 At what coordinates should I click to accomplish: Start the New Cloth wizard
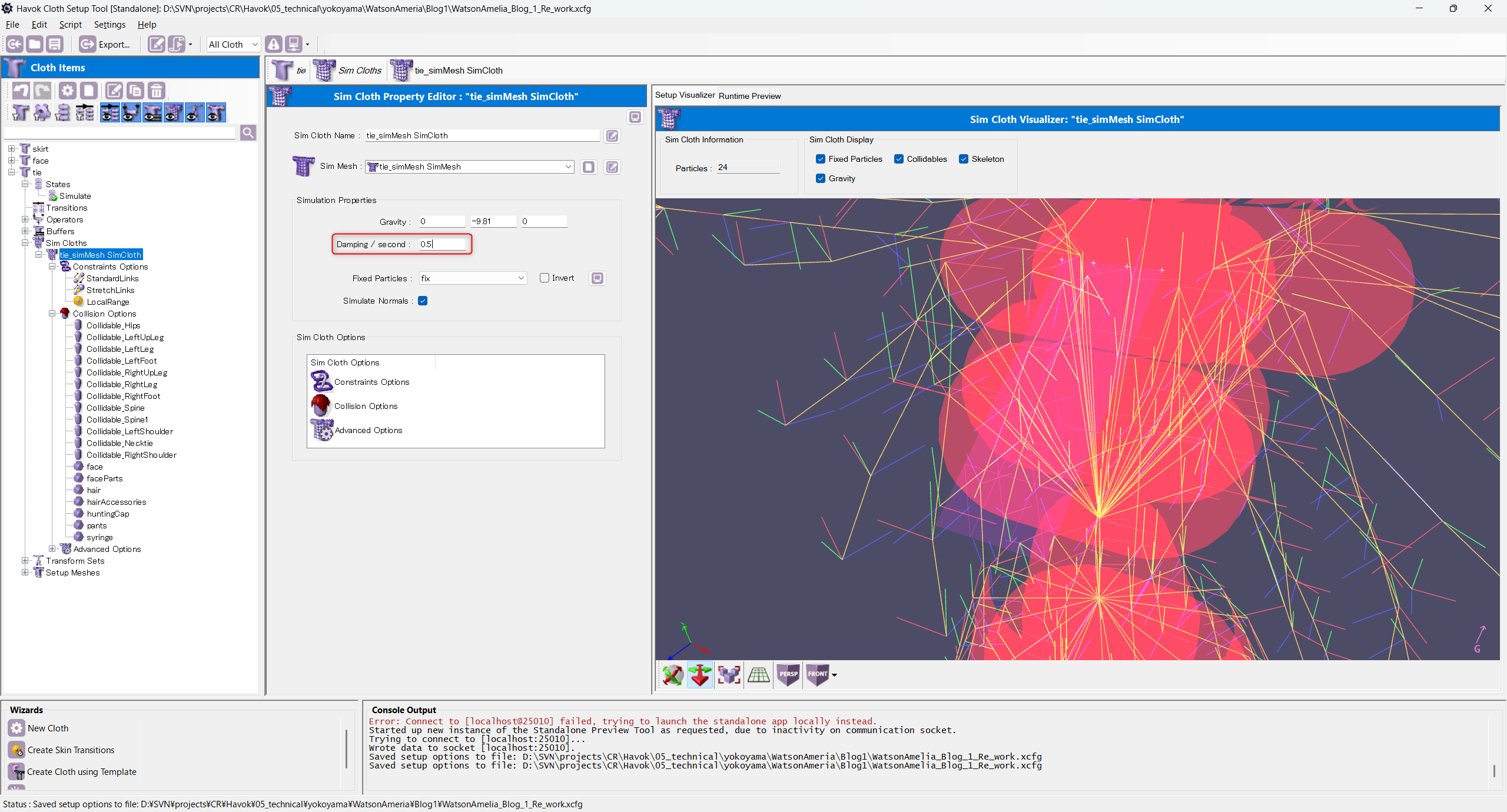point(48,728)
